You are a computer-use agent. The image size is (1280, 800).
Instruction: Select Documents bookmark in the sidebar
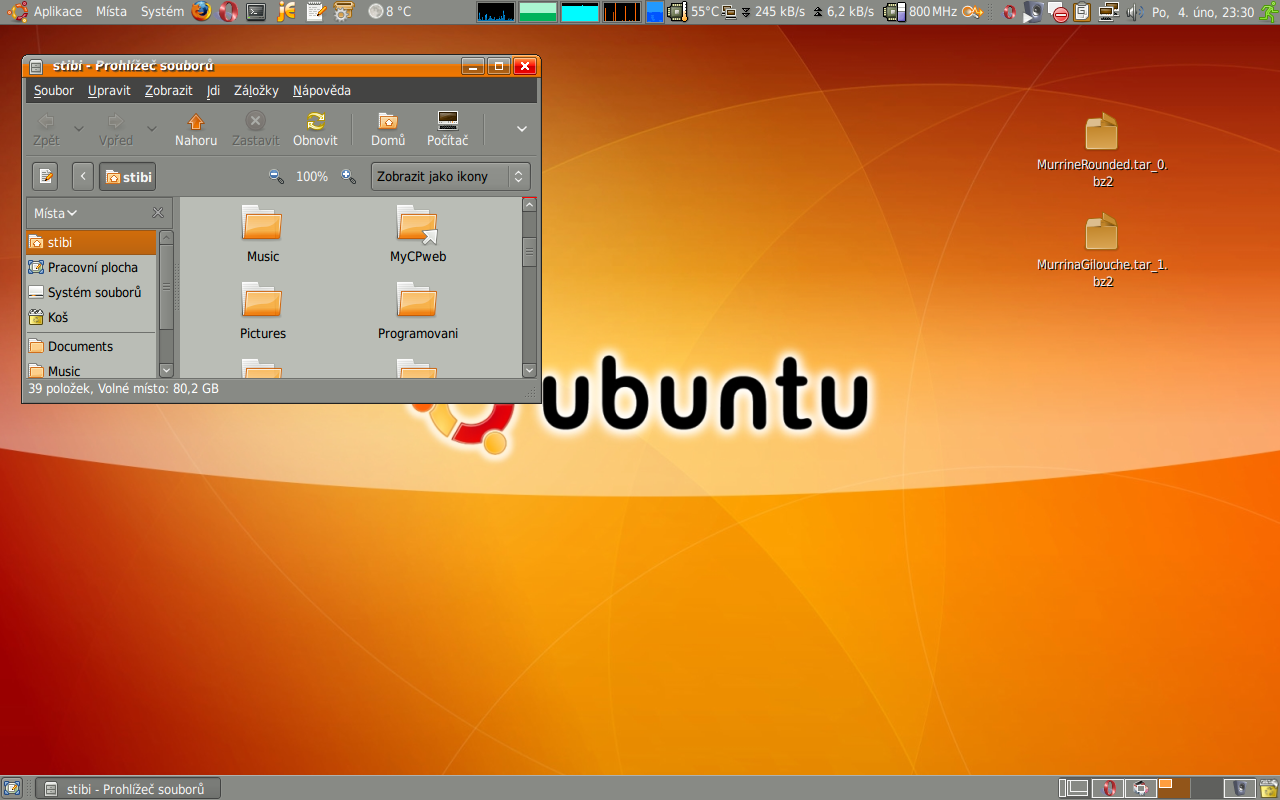[x=91, y=346]
